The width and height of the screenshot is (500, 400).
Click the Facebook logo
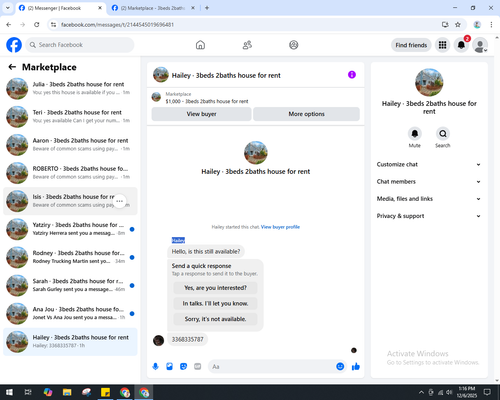click(14, 45)
